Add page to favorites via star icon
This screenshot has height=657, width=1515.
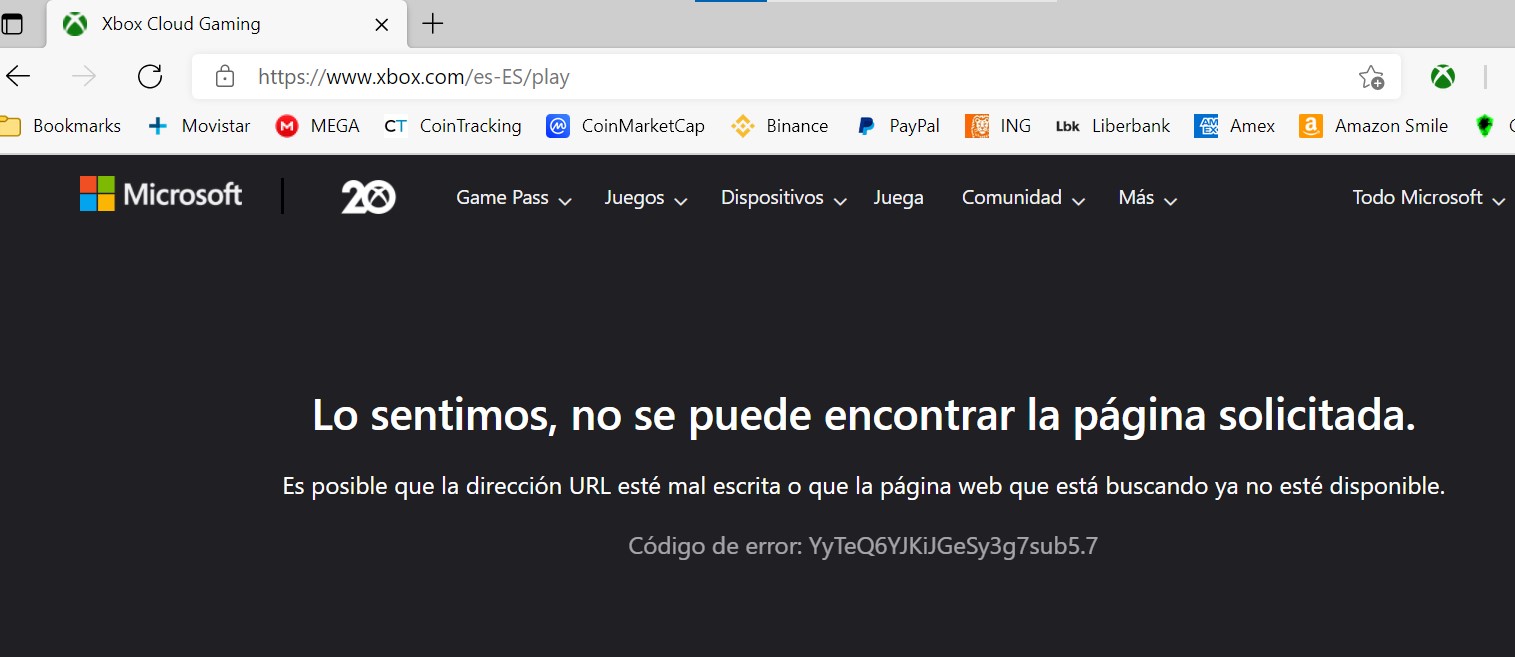click(1370, 77)
